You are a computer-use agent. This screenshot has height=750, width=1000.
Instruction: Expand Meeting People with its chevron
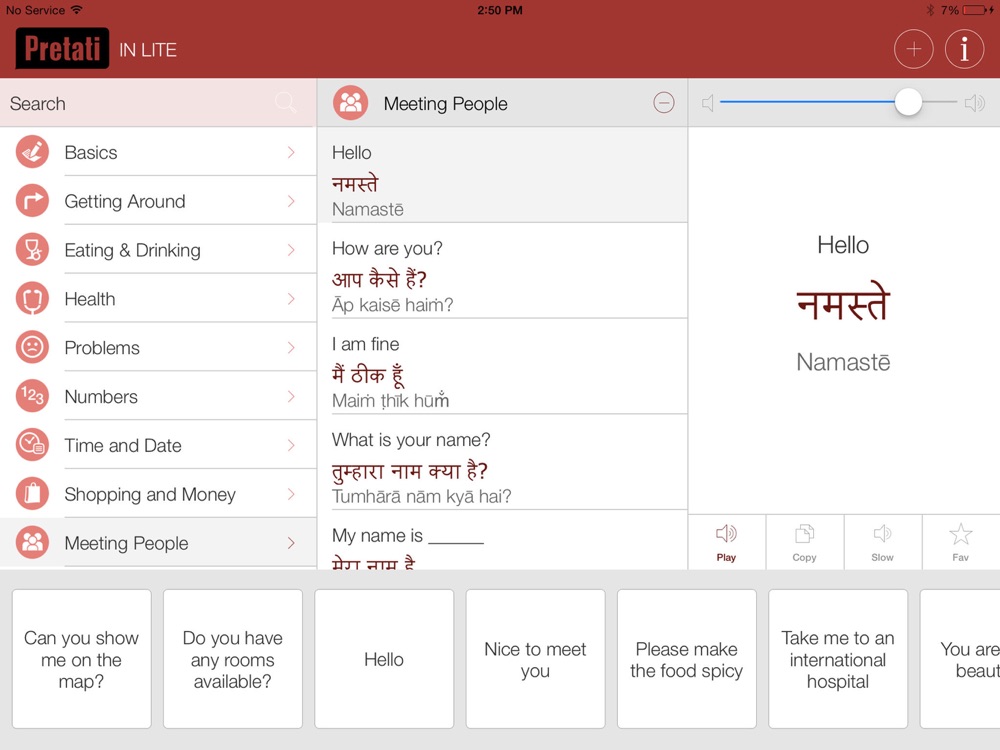tap(291, 542)
